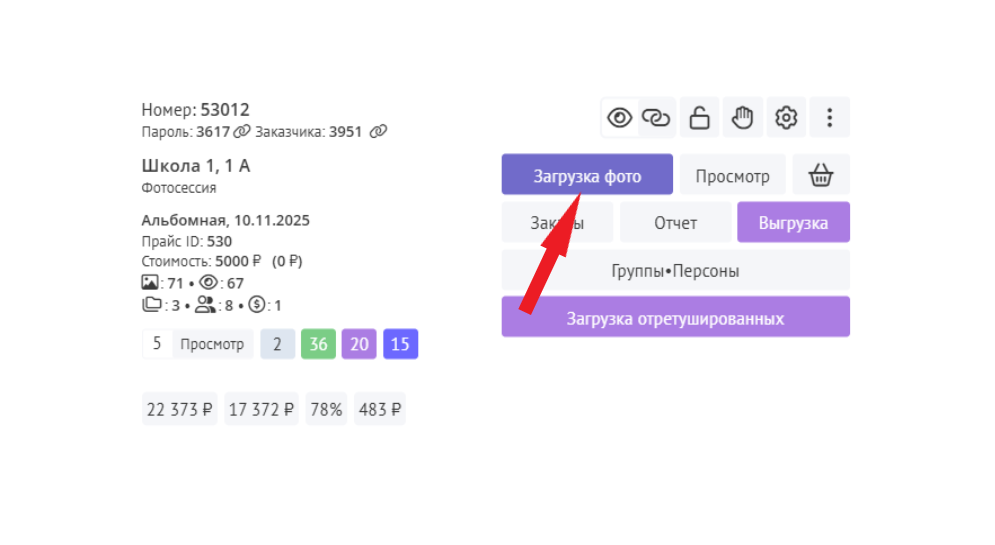Click the 5 Просмотр status badge
The image size is (995, 545).
(x=197, y=344)
